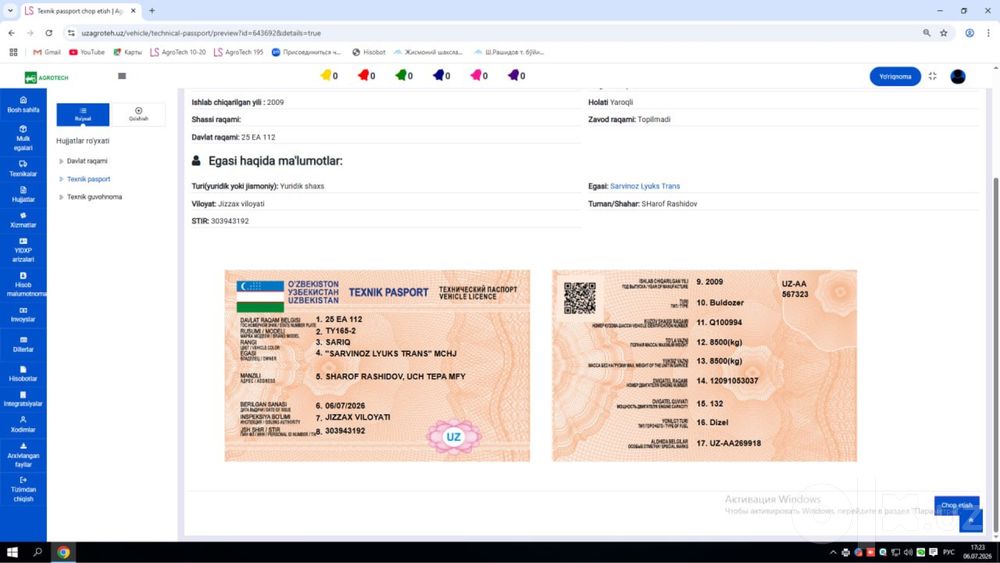Open Xodimlar sidebar section

[23, 425]
